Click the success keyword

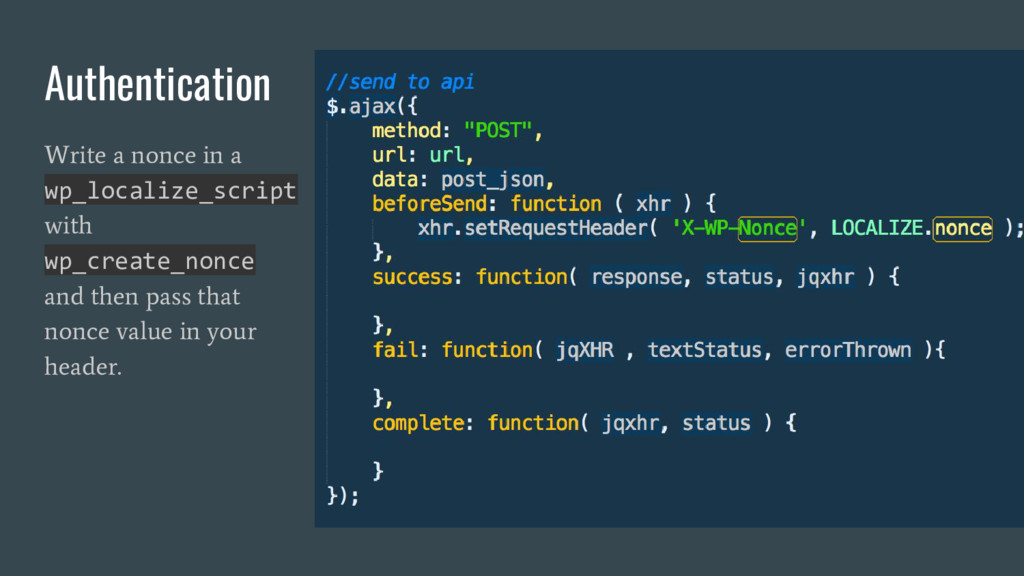point(412,277)
